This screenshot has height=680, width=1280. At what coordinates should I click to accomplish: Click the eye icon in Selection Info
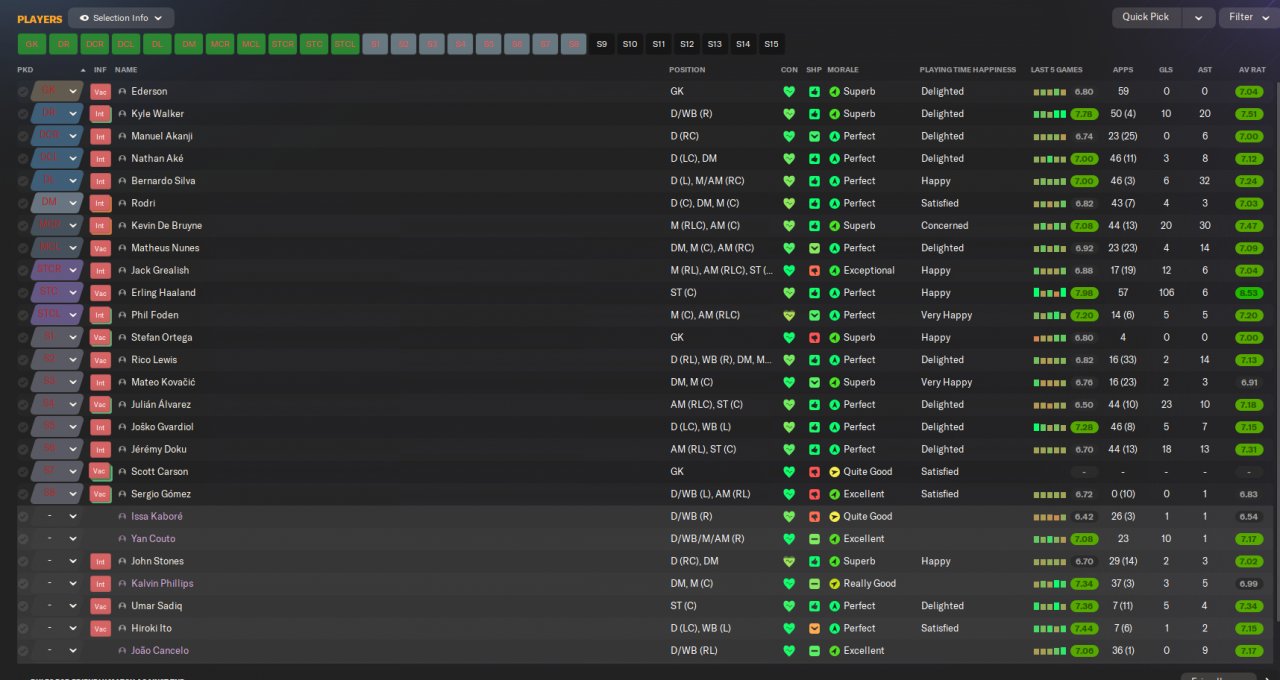83,18
